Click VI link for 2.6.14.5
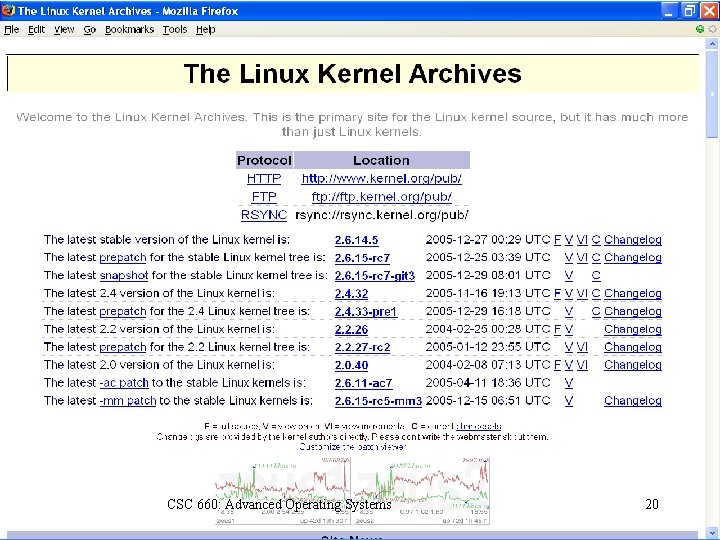 tap(582, 240)
